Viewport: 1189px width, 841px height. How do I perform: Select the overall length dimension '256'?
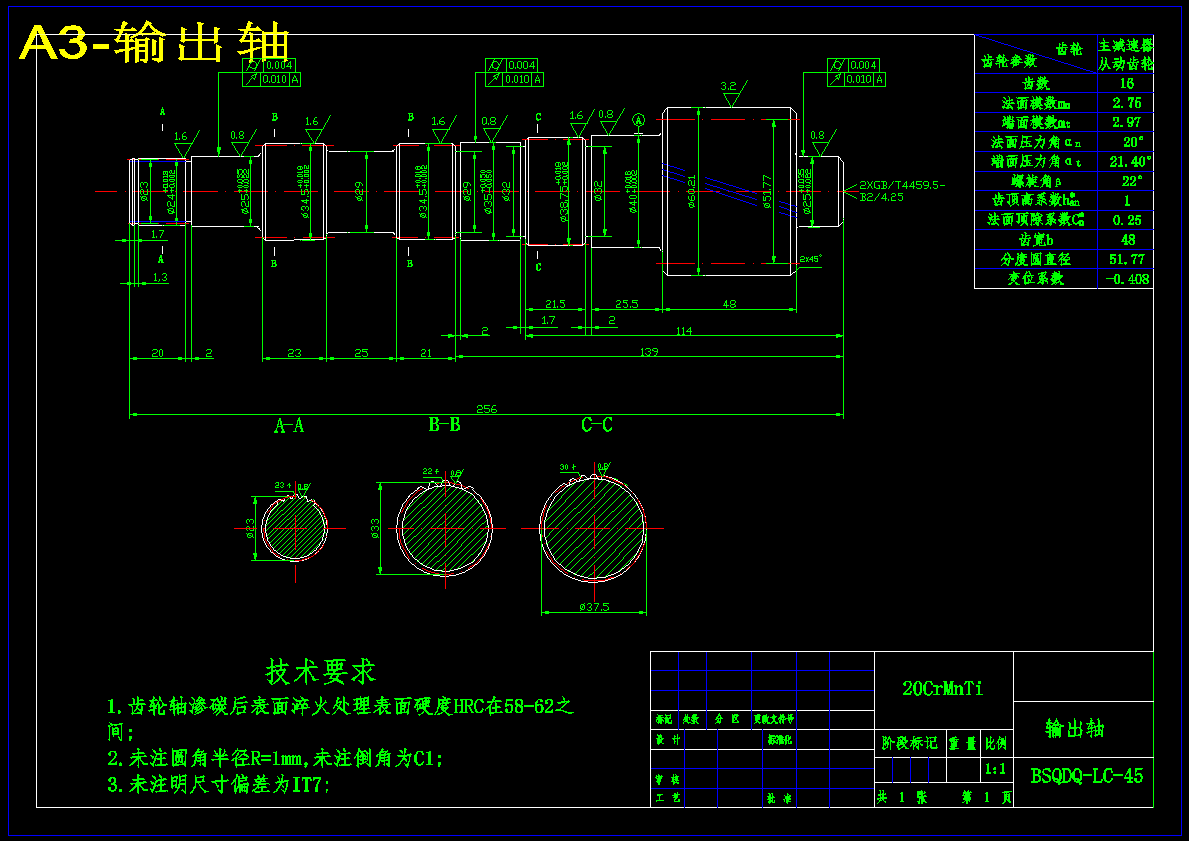click(486, 409)
